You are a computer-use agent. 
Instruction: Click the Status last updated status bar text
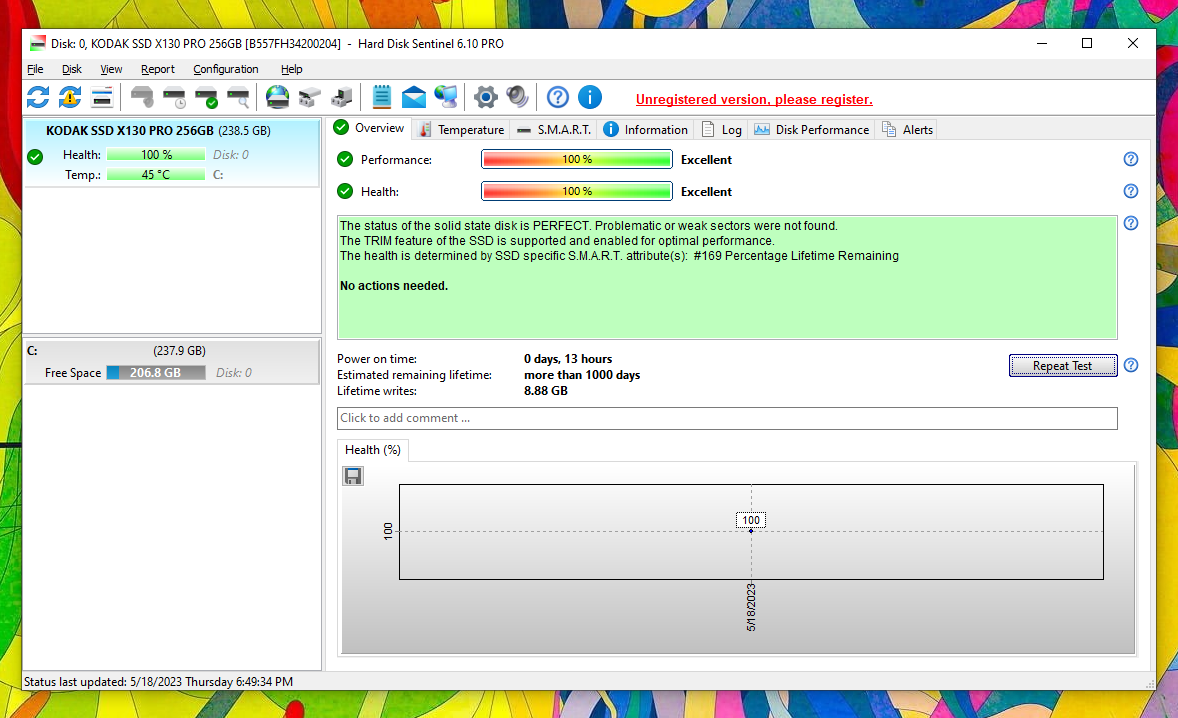pyautogui.click(x=159, y=682)
